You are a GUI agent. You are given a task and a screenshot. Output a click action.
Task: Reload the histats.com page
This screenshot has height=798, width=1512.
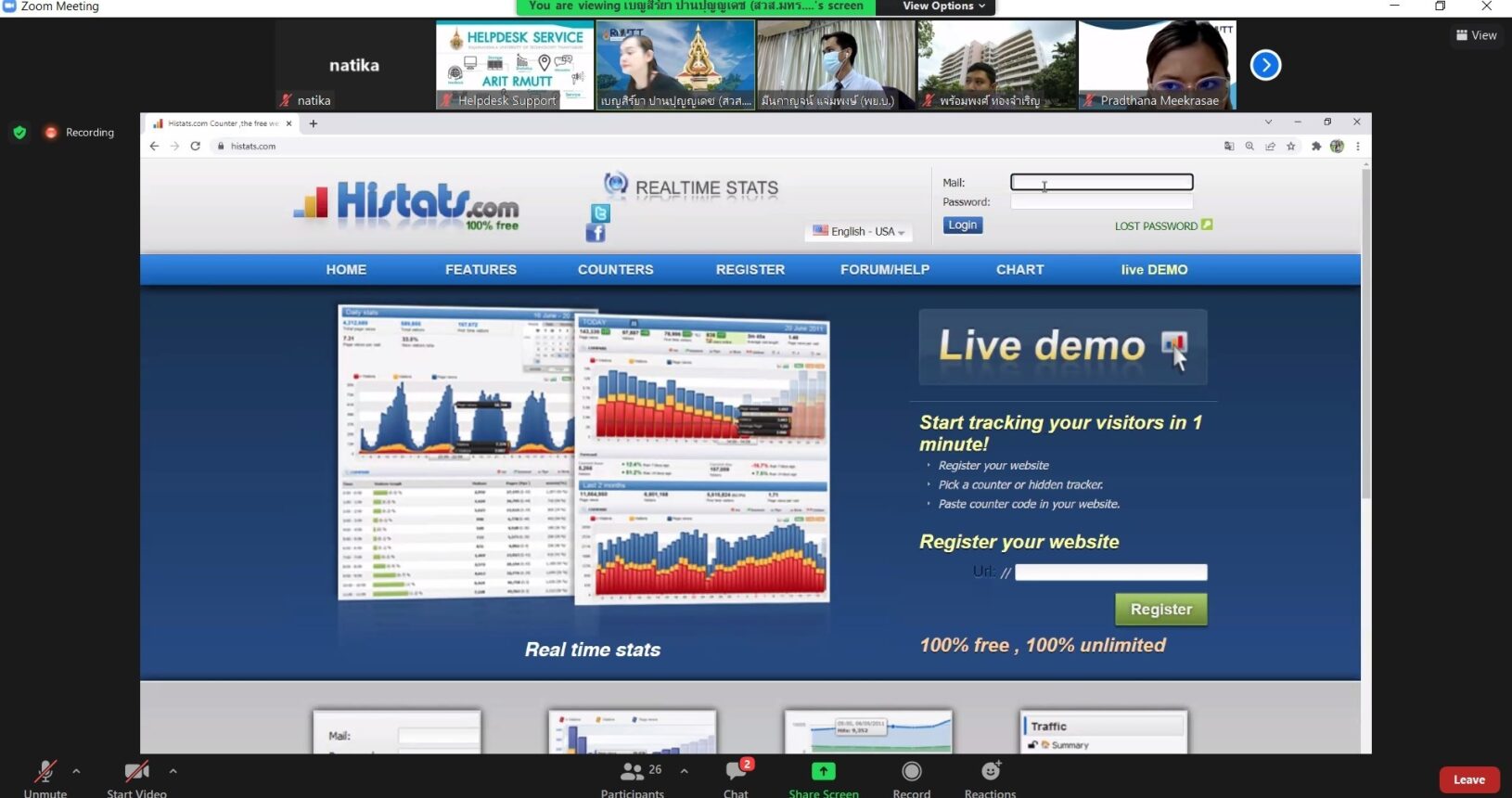[196, 146]
